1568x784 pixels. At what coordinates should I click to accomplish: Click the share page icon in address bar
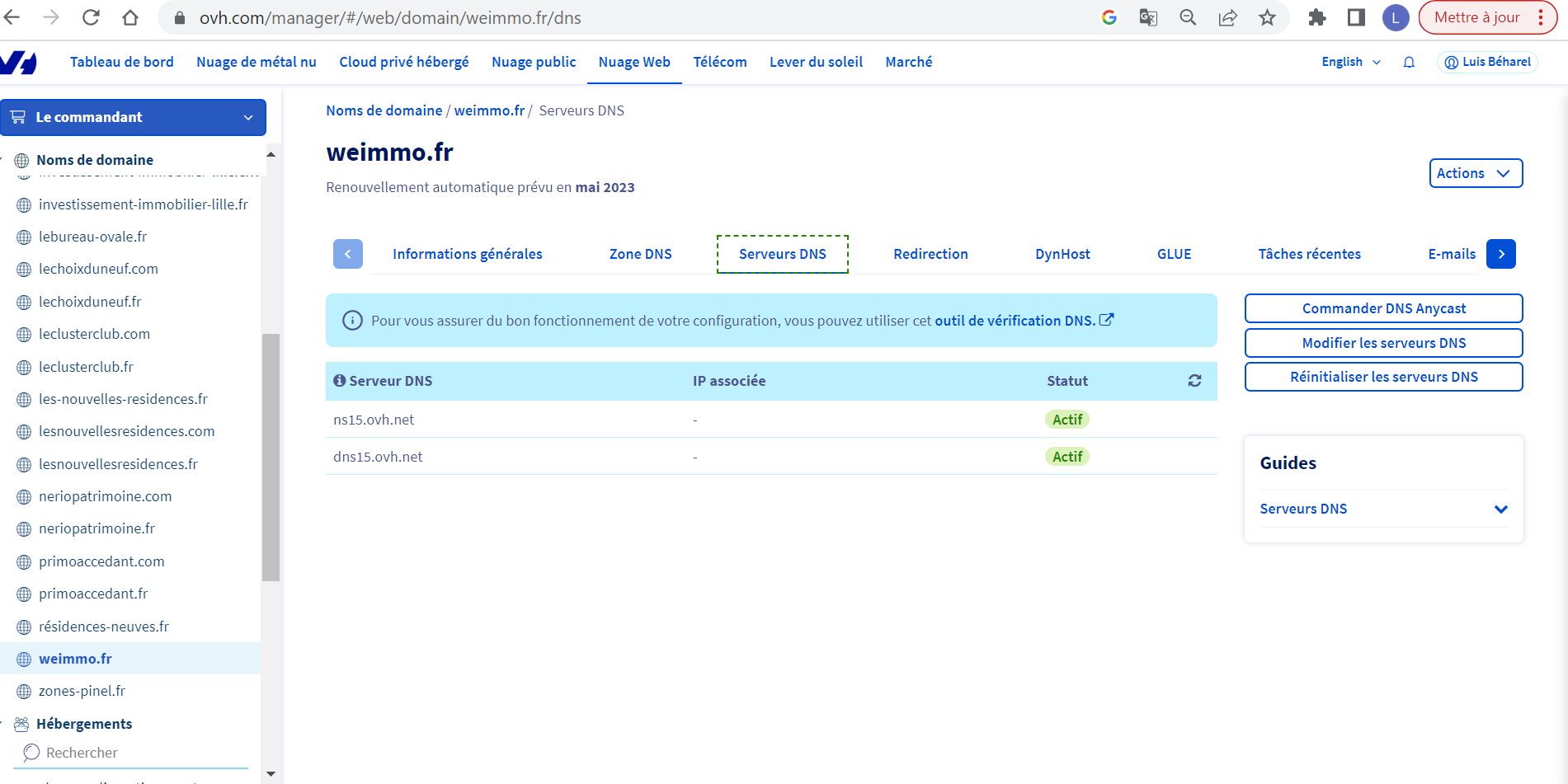coord(1227,17)
